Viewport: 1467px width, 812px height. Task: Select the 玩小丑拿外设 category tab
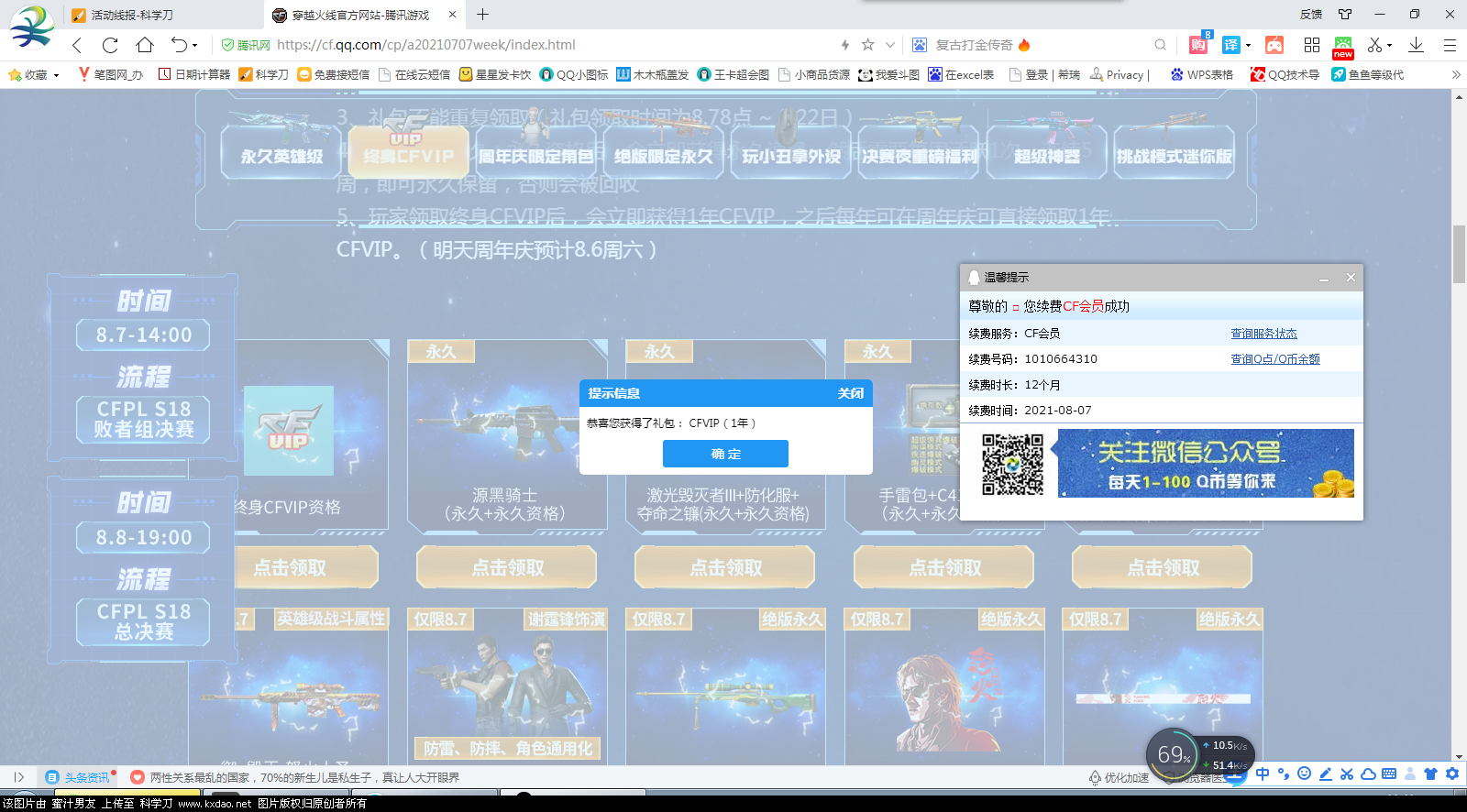click(791, 151)
